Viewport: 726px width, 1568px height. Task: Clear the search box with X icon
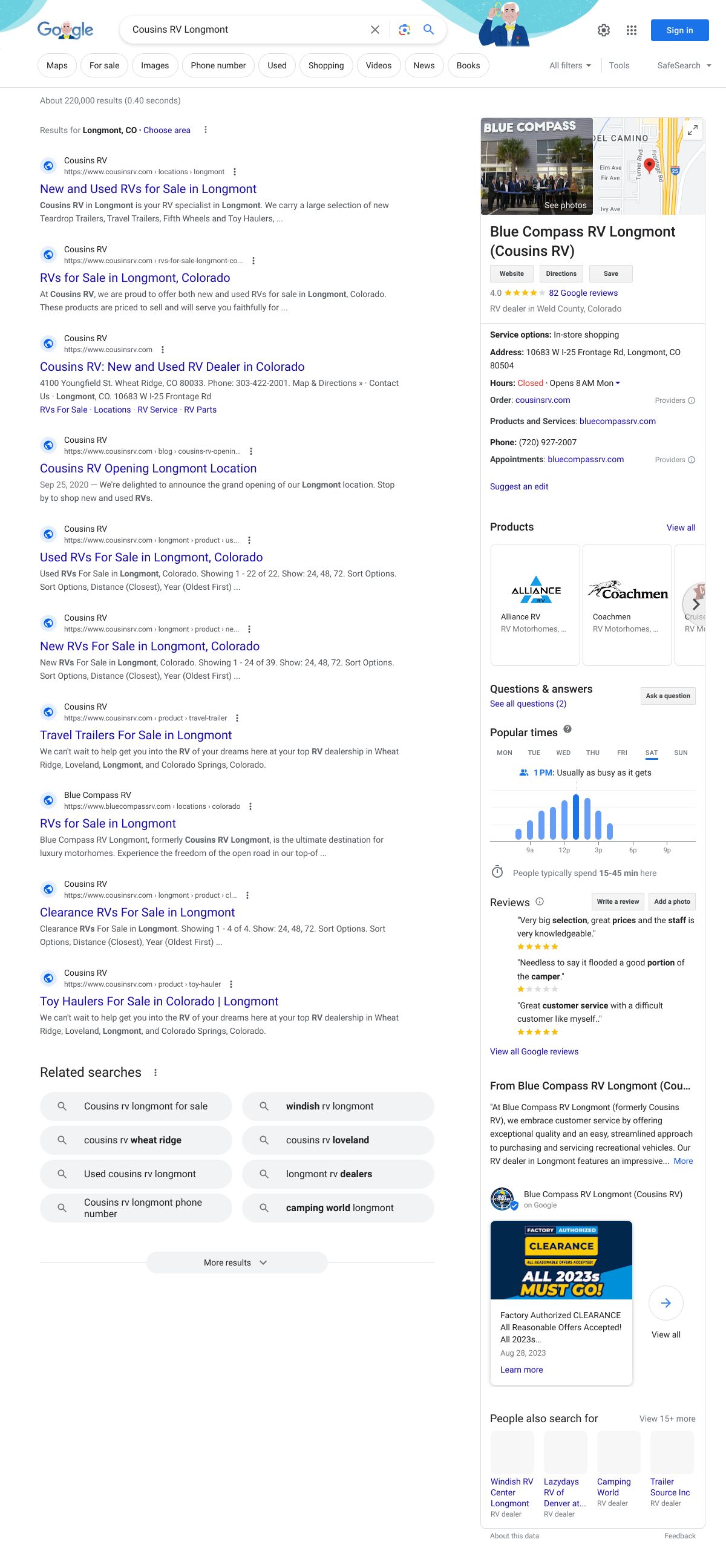point(375,30)
